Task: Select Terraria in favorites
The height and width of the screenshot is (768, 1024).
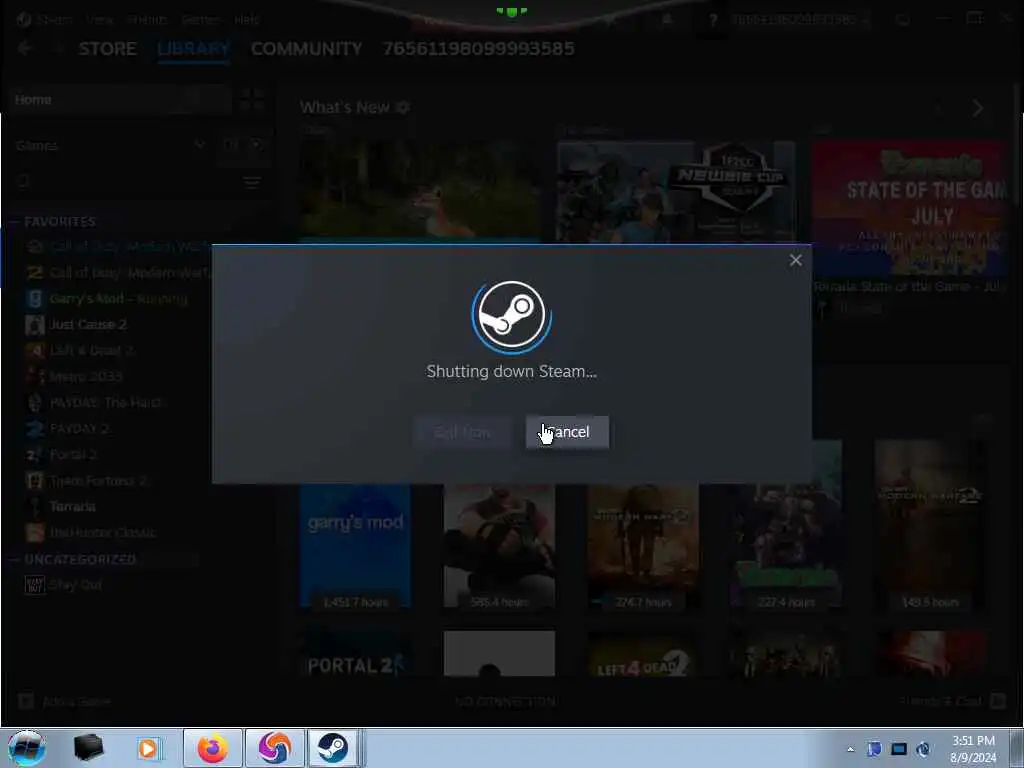Action: point(72,507)
